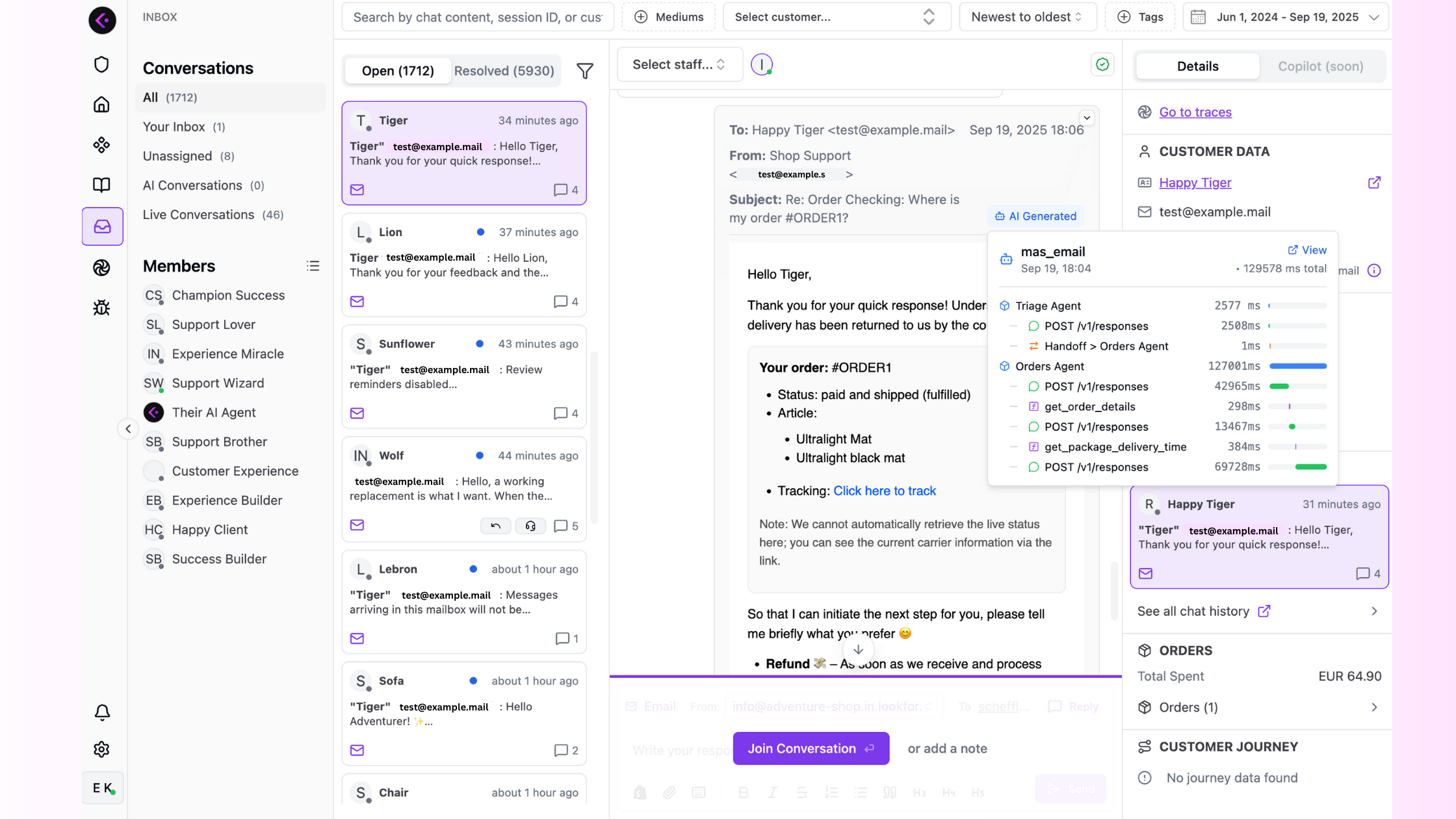Click the shield icon in left sidebar
The image size is (1456, 819).
(101, 64)
